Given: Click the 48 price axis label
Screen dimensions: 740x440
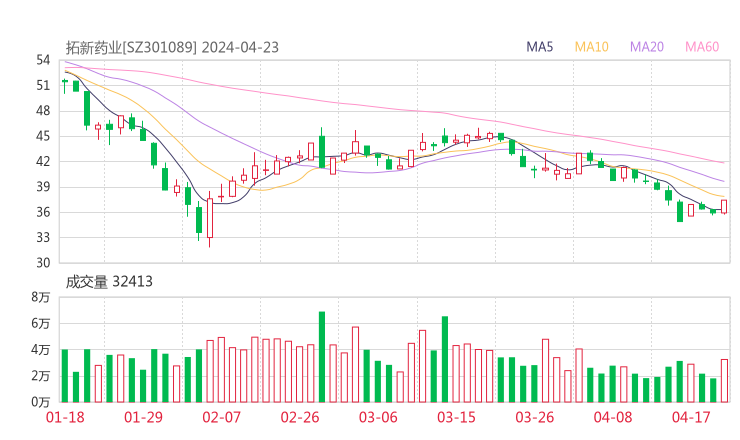Looking at the screenshot, I should pos(43,111).
